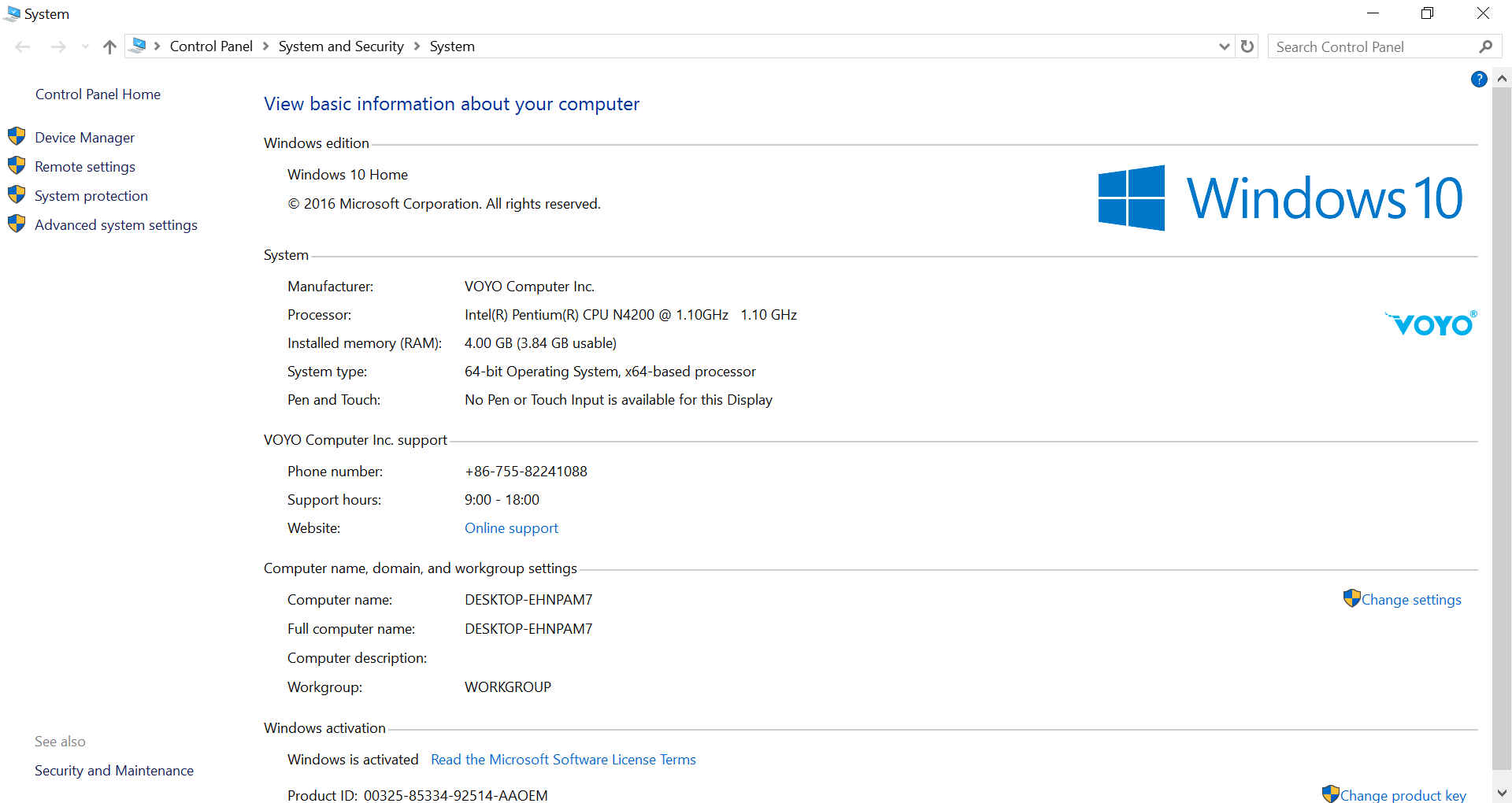Click the Remote settings shield icon
Viewport: 1512px width, 803px height.
17,165
